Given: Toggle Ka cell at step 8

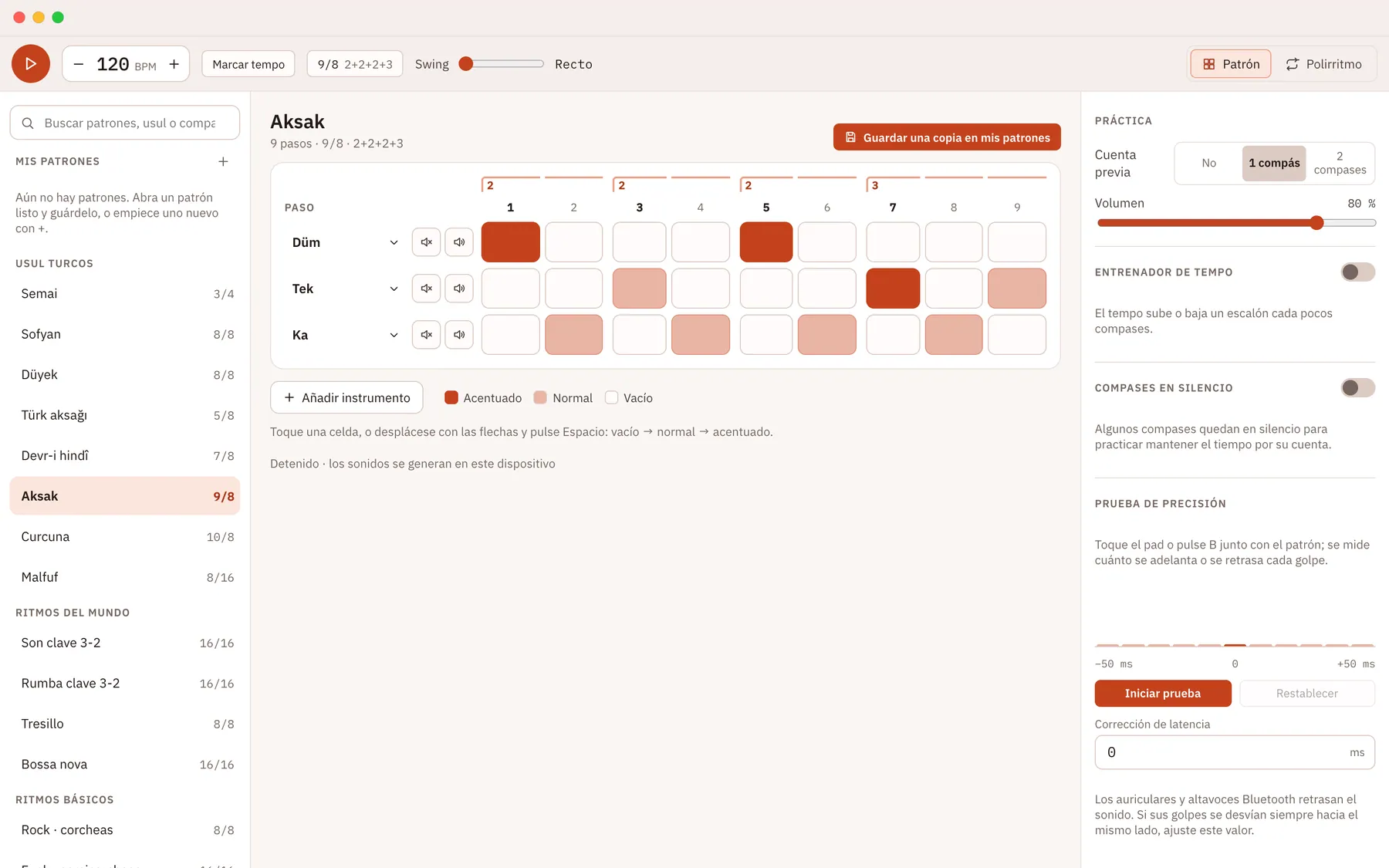Looking at the screenshot, I should 954,335.
